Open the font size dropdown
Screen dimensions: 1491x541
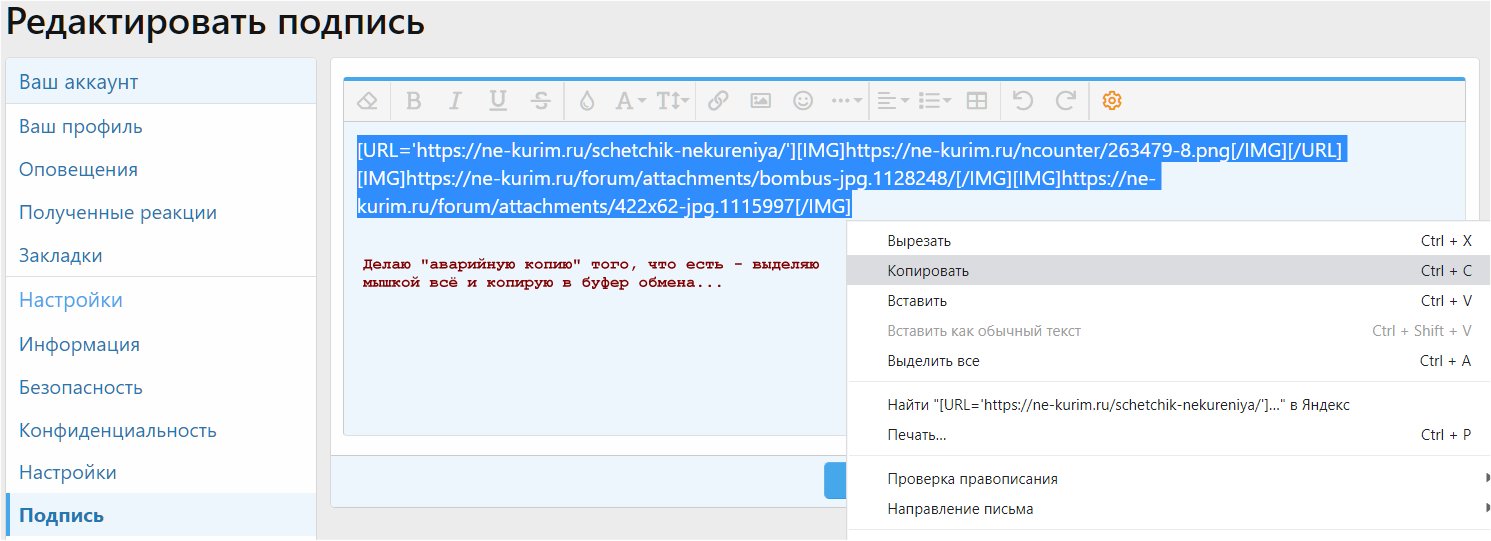coord(672,101)
